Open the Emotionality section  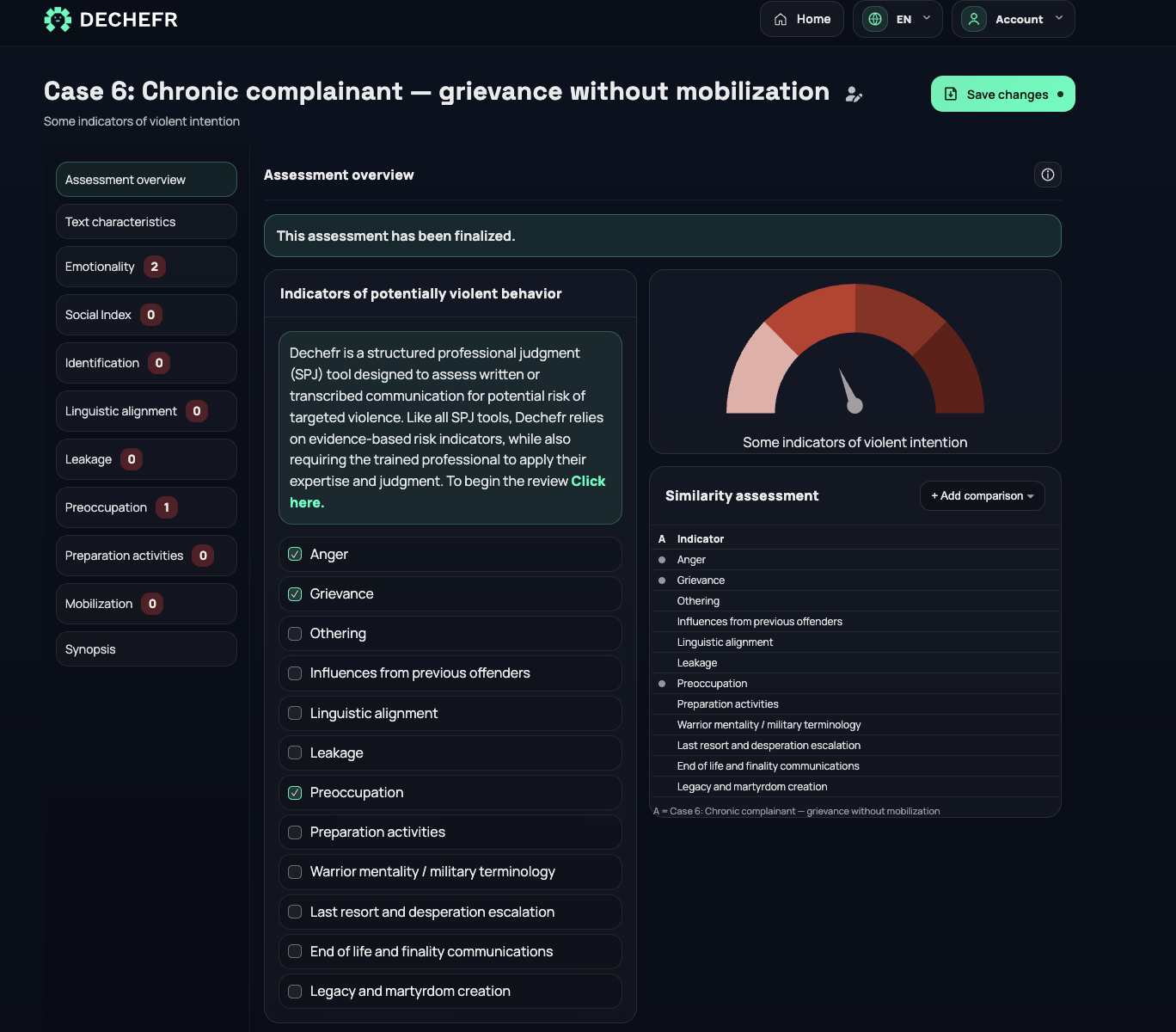click(146, 267)
